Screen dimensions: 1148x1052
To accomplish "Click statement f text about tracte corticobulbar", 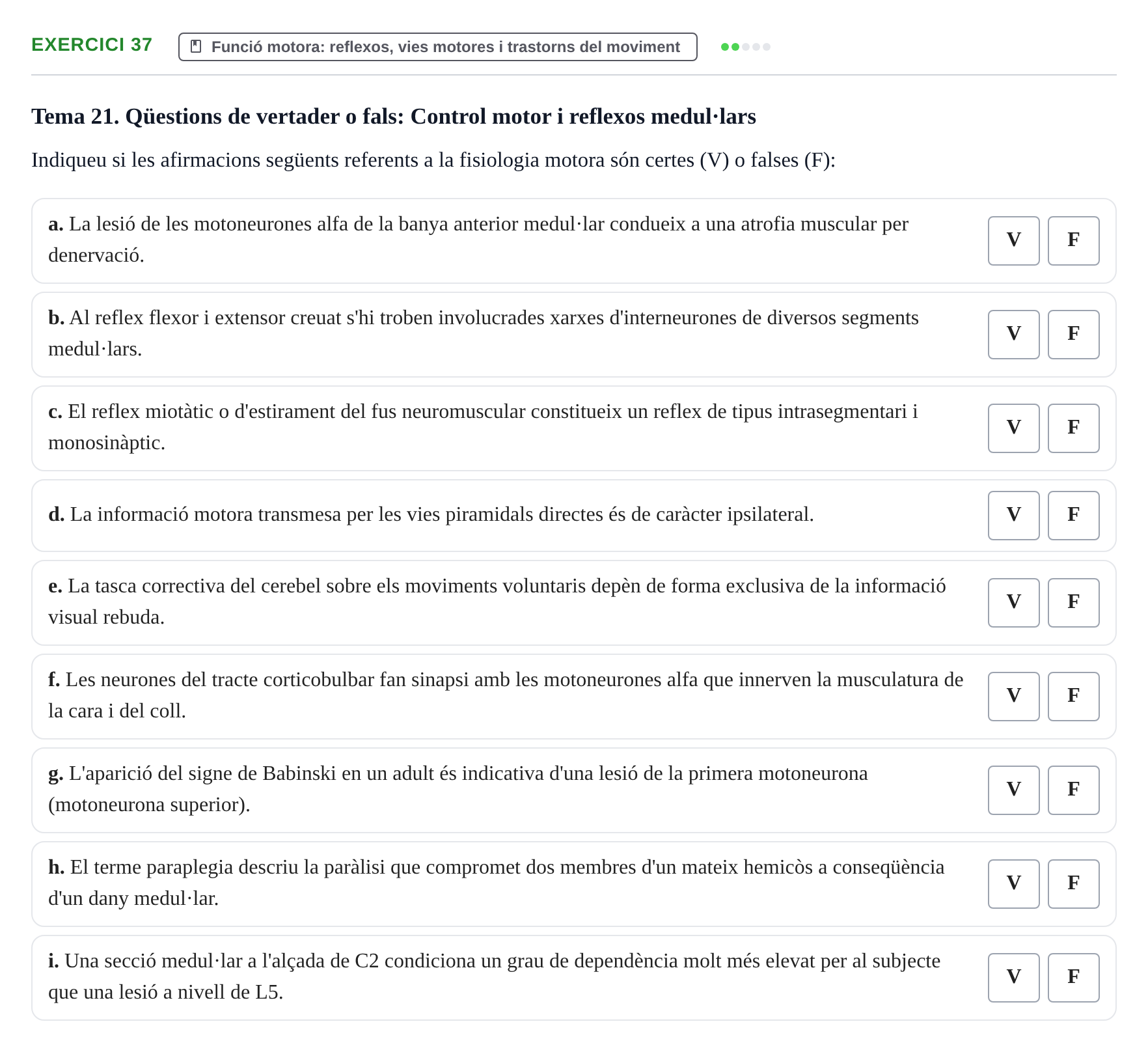I will tap(506, 695).
